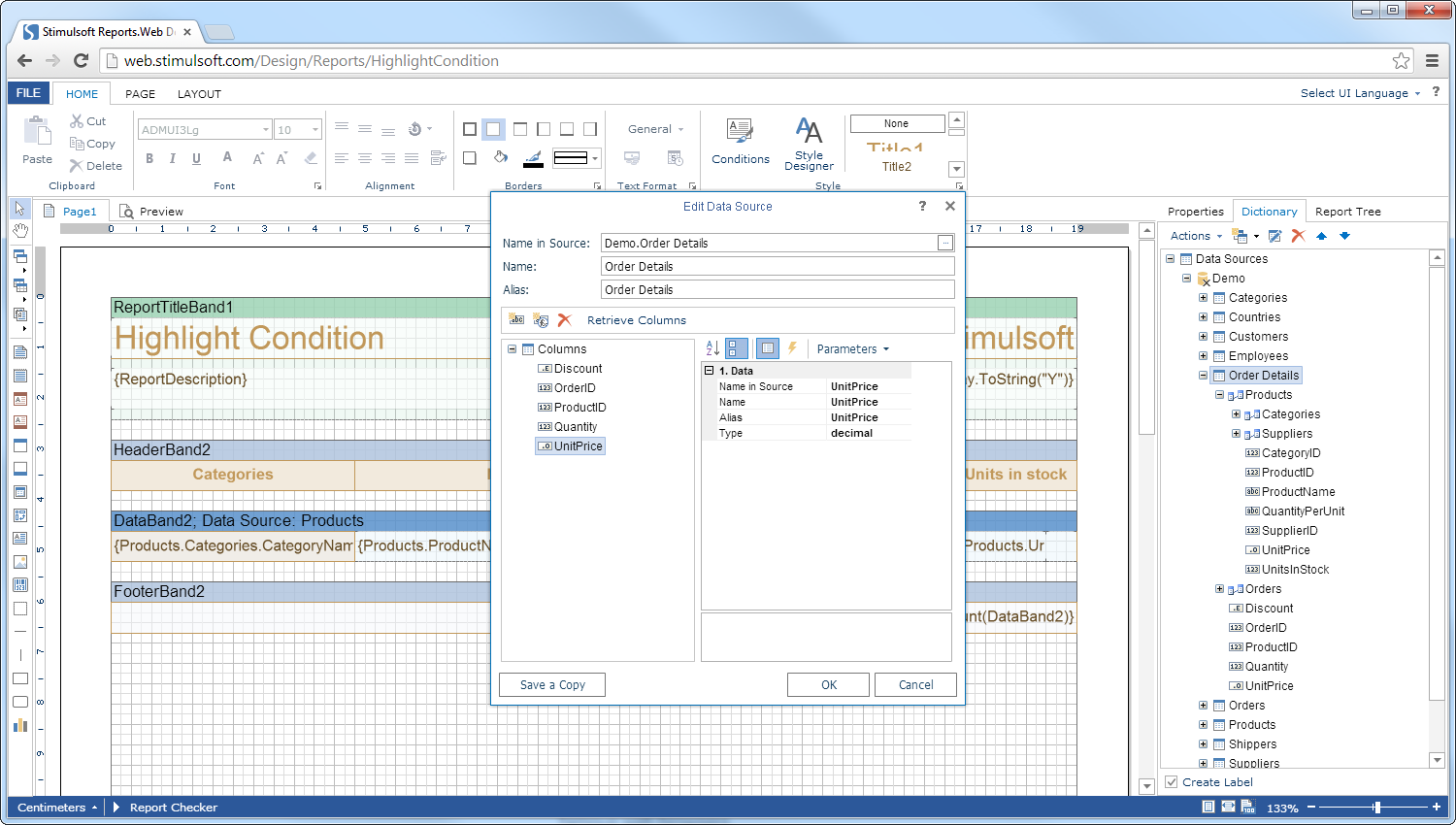Viewport: 1456px width, 825px height.
Task: Toggle the sort alphabetically A-Z icon
Action: (711, 348)
